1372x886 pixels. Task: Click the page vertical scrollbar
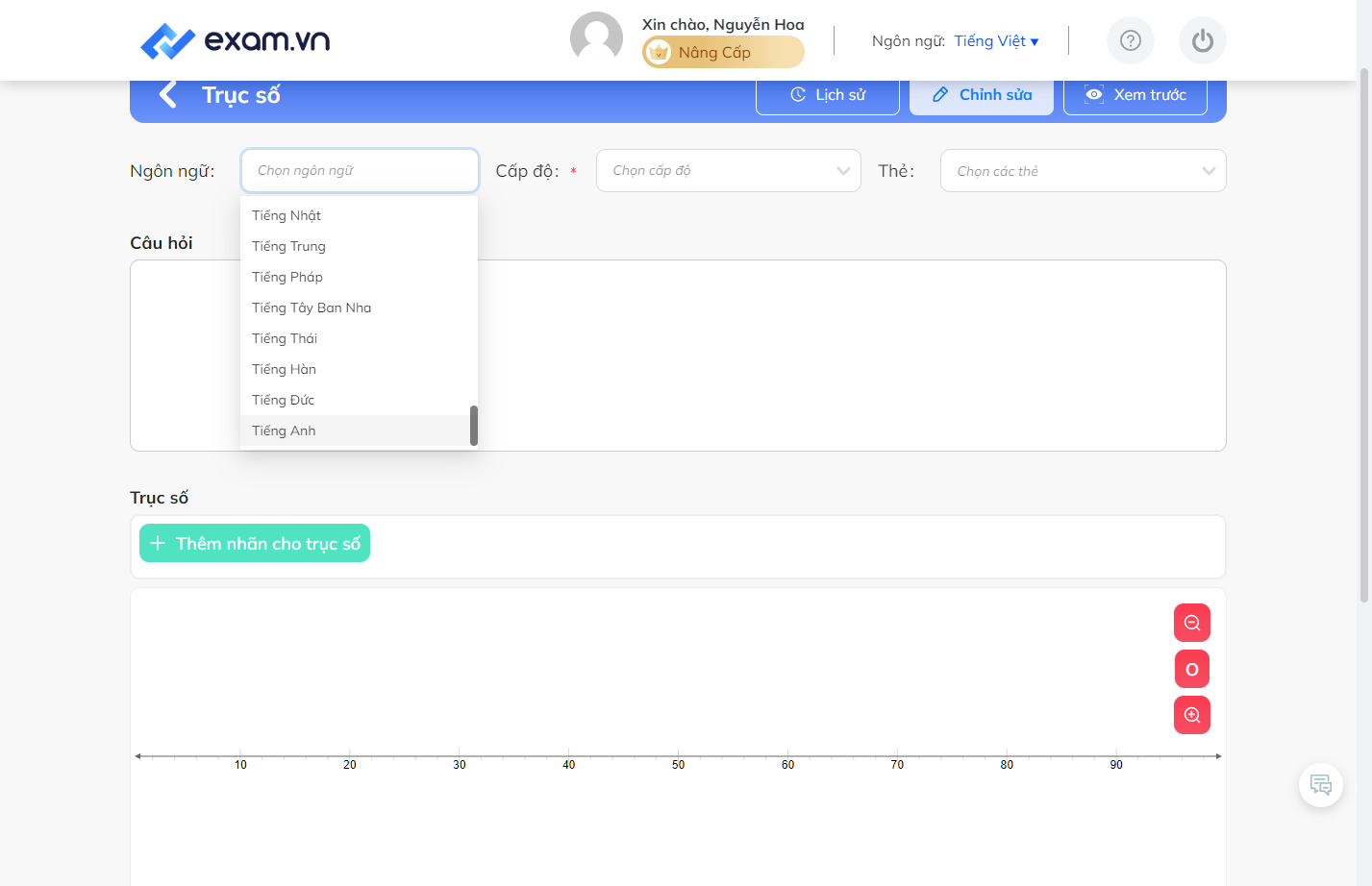1363,336
